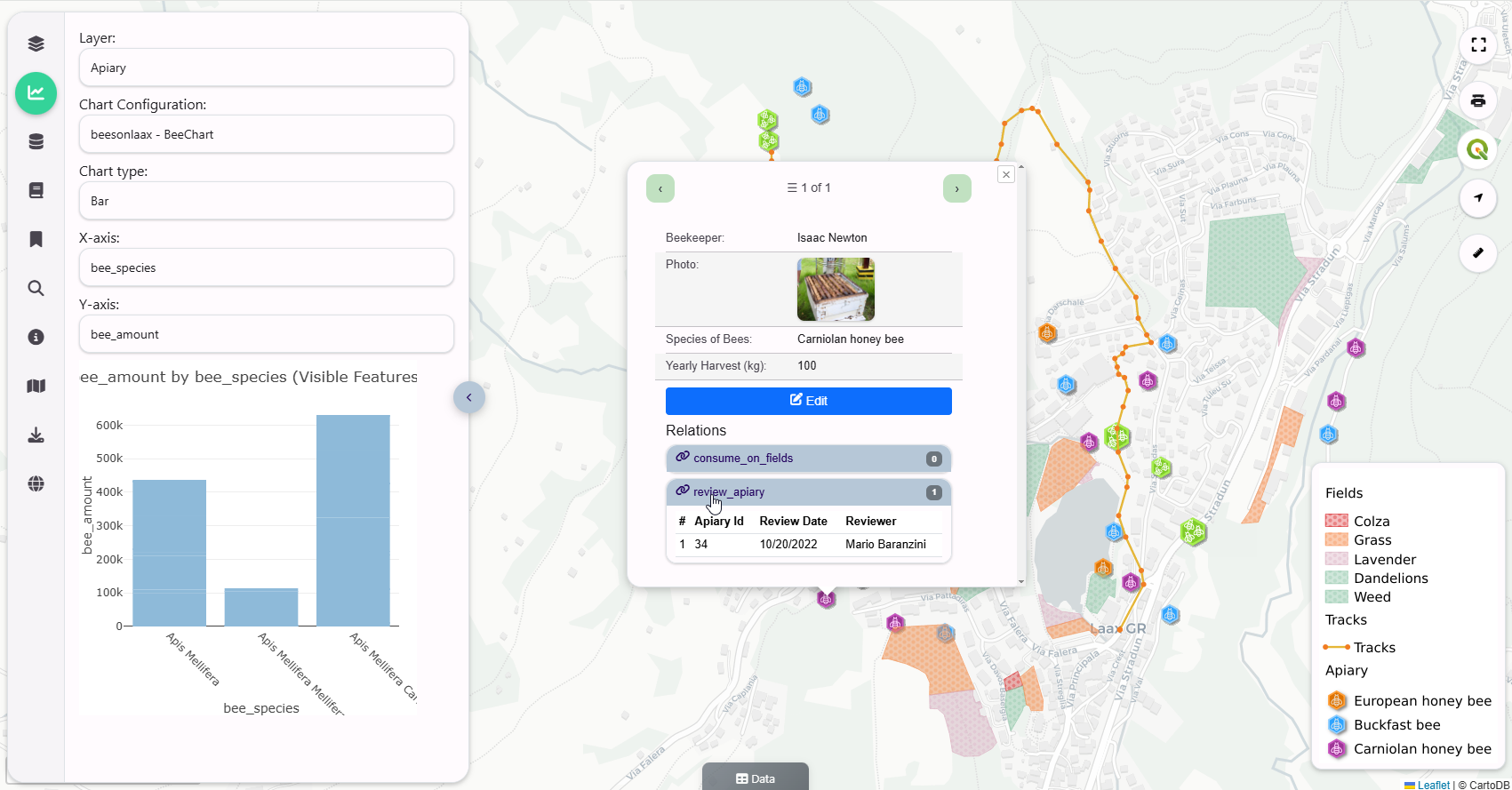Open the Chart type dropdown showing Bar
Viewport: 1512px width, 790px height.
click(x=267, y=201)
